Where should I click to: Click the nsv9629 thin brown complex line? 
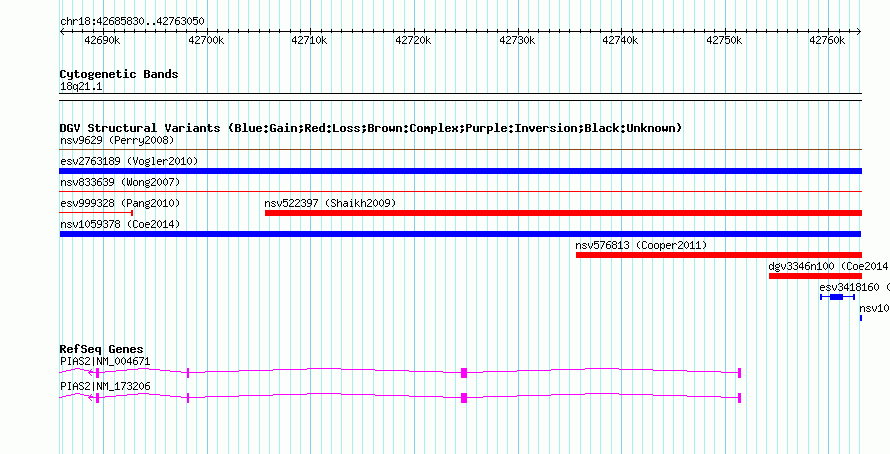[460, 150]
